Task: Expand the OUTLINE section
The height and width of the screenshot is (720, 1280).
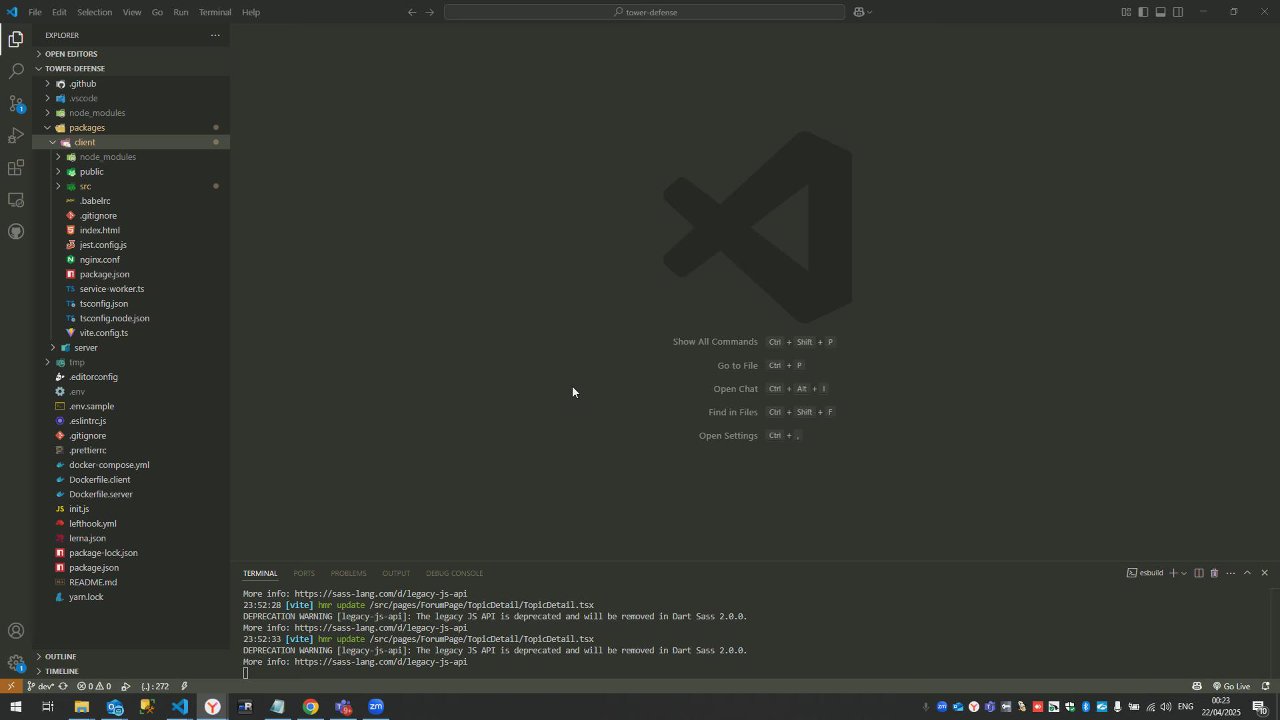Action: click(131, 657)
